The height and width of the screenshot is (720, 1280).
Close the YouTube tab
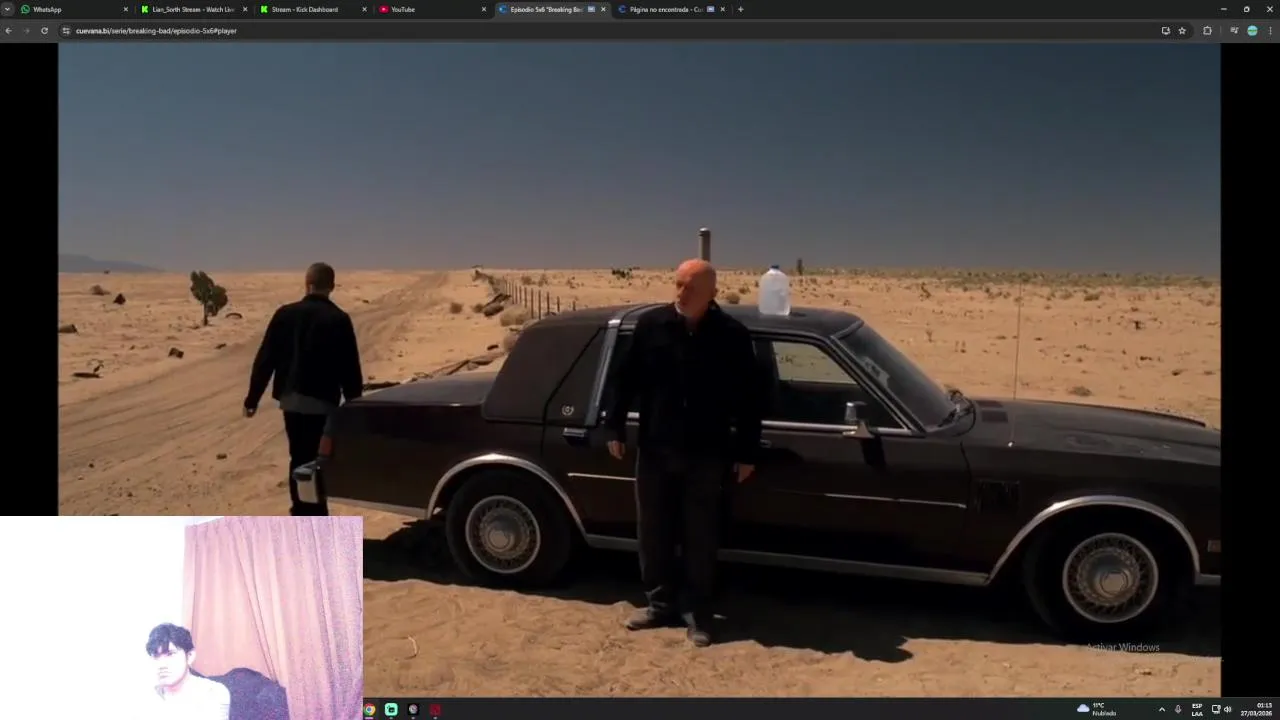484,9
